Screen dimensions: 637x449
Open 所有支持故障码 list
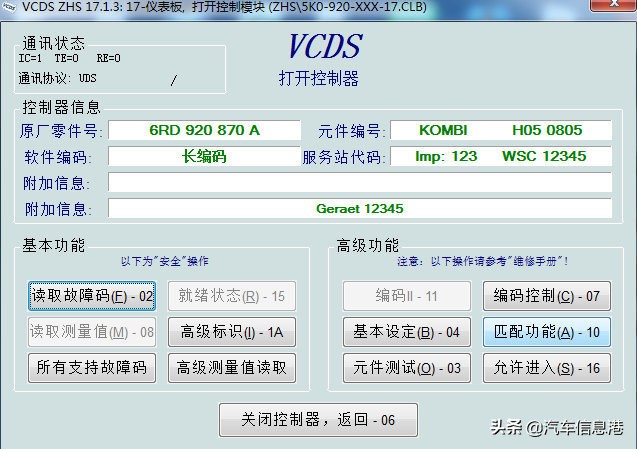[x=92, y=368]
